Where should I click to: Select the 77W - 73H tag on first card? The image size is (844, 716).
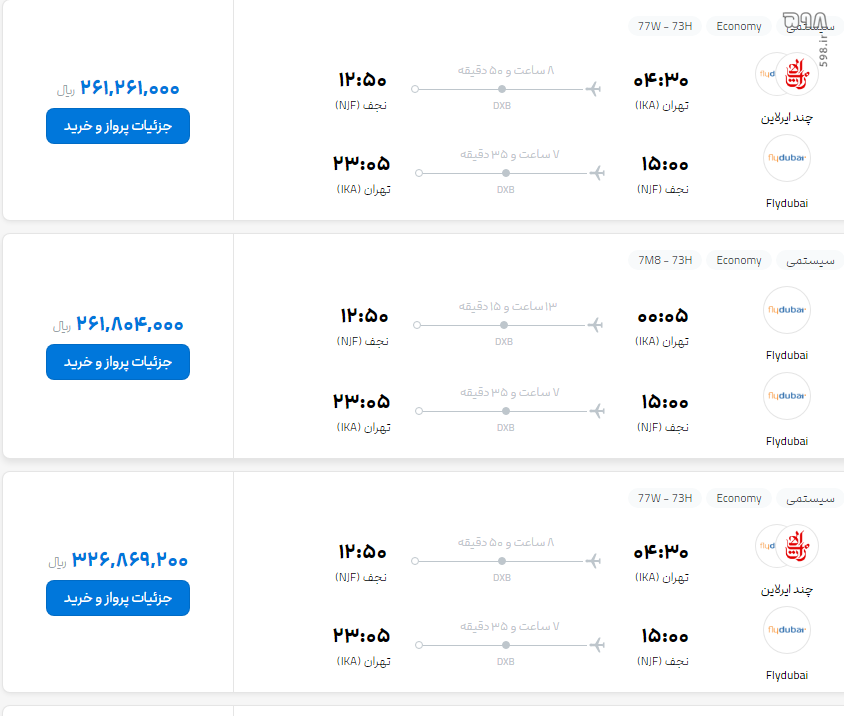pyautogui.click(x=665, y=26)
